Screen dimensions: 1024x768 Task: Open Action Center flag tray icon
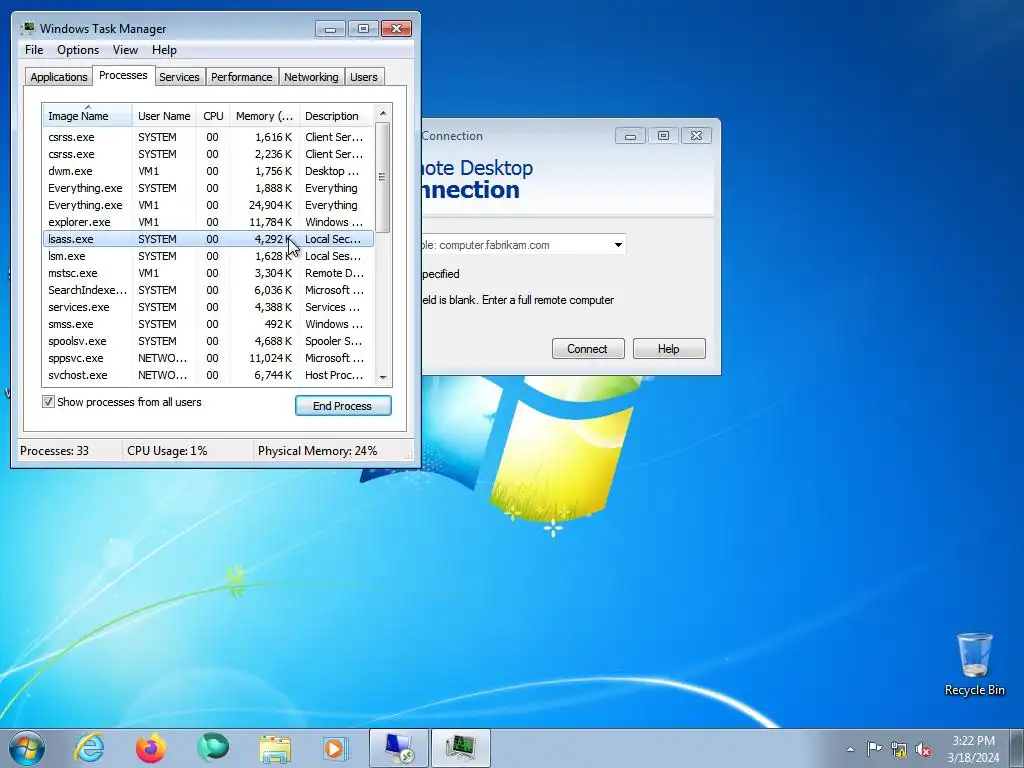(x=874, y=749)
